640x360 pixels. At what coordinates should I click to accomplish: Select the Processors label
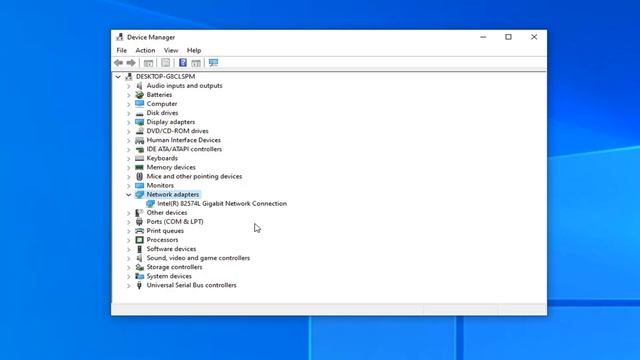coord(162,240)
